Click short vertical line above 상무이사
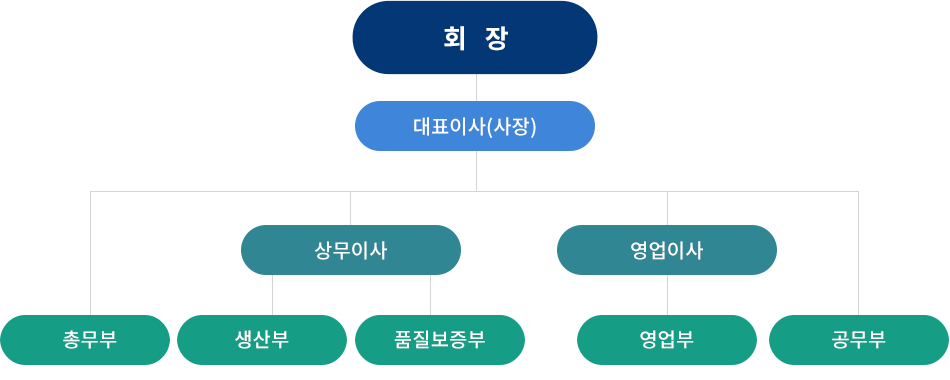The image size is (950, 380). tap(351, 208)
